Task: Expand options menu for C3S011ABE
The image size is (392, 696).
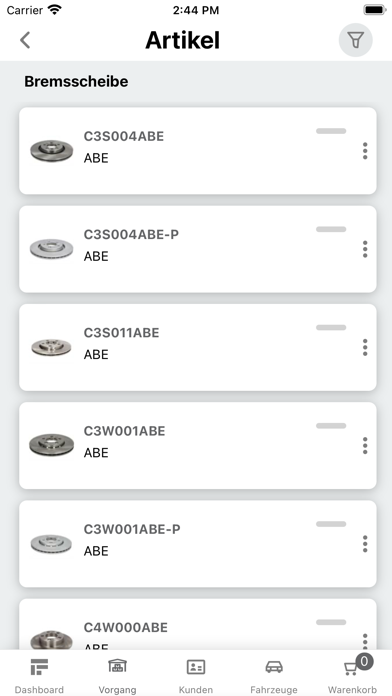Action: 365,348
